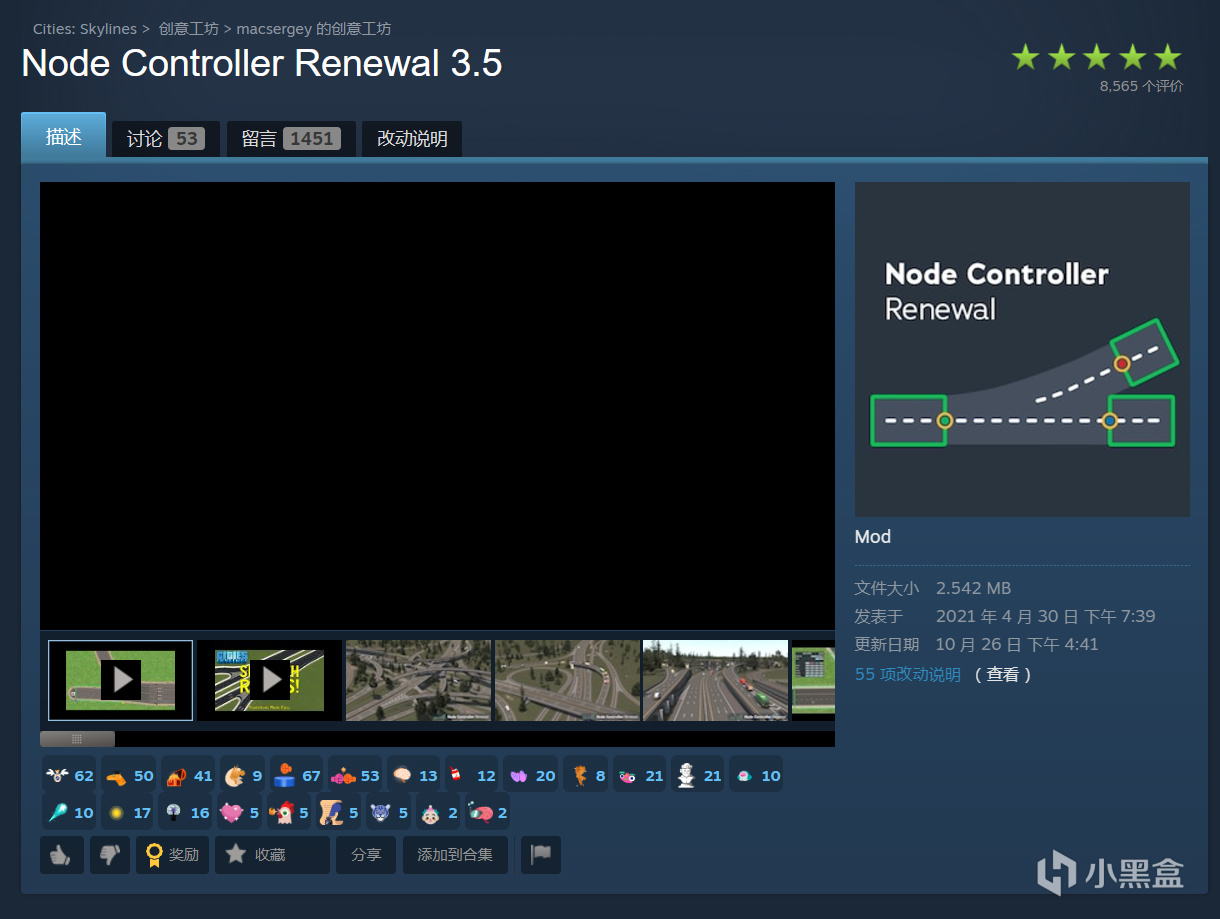Switch to the 描述 tab
1220x919 pixels.
coord(63,137)
